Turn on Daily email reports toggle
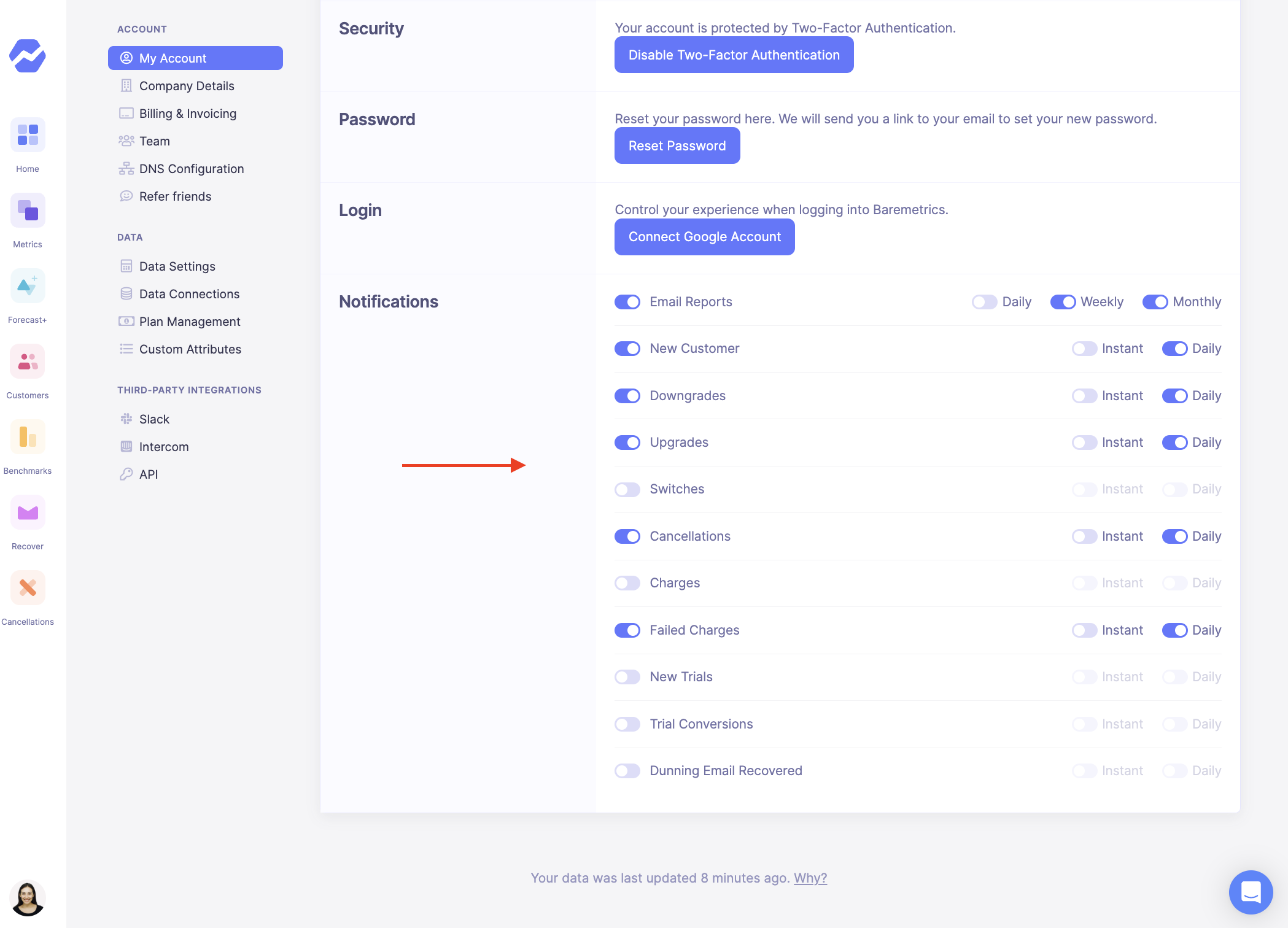 984,302
